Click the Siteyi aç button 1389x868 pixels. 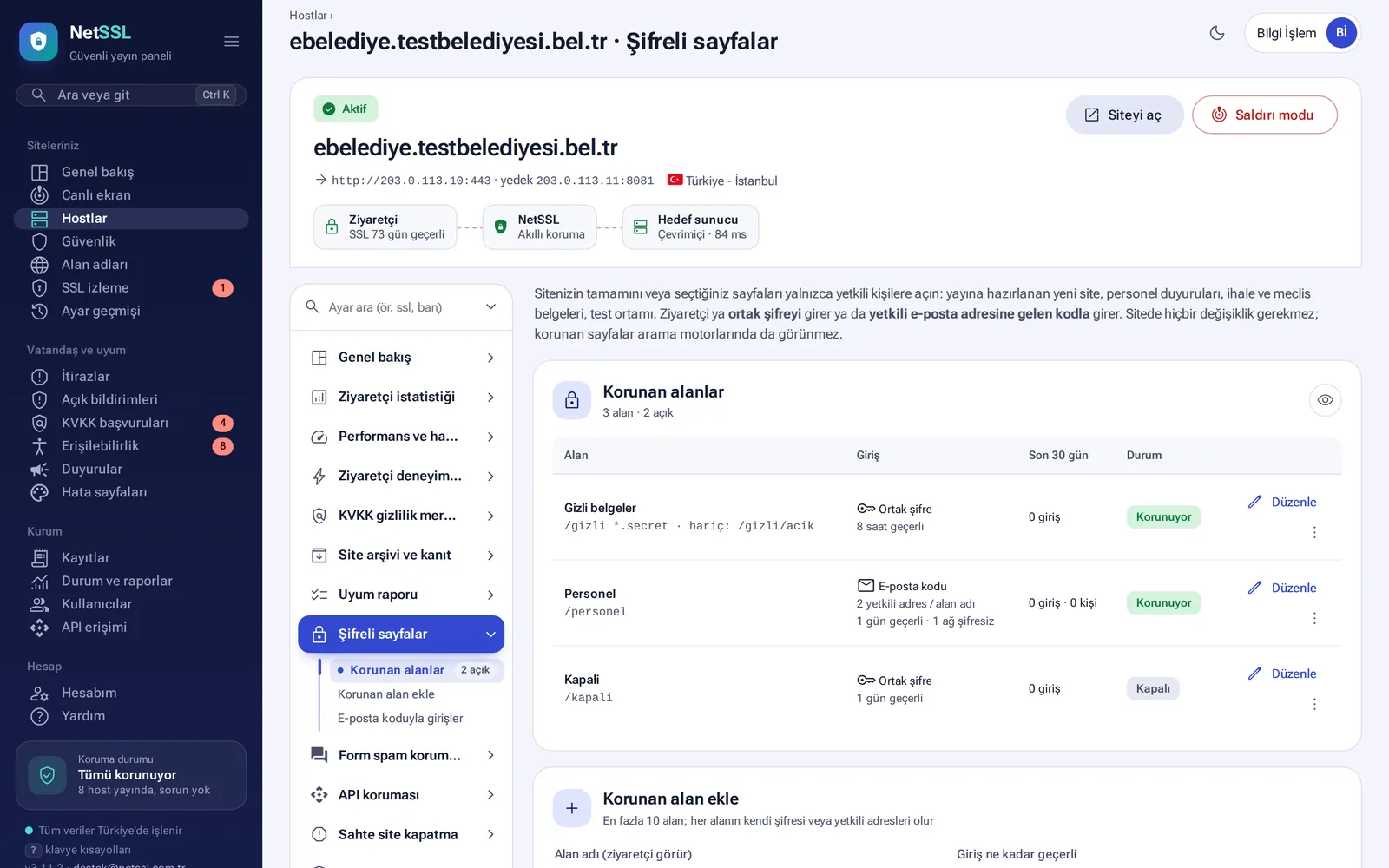1124,115
